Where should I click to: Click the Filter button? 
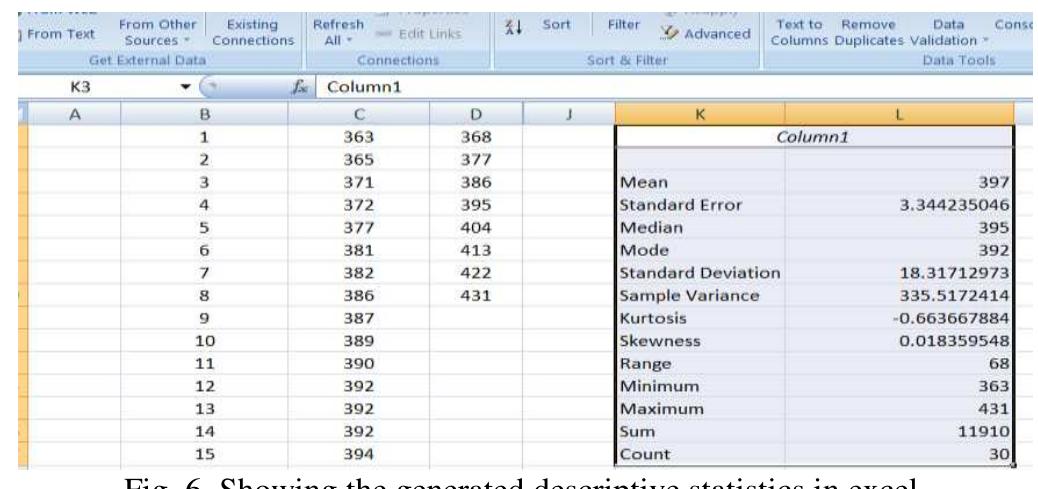624,25
